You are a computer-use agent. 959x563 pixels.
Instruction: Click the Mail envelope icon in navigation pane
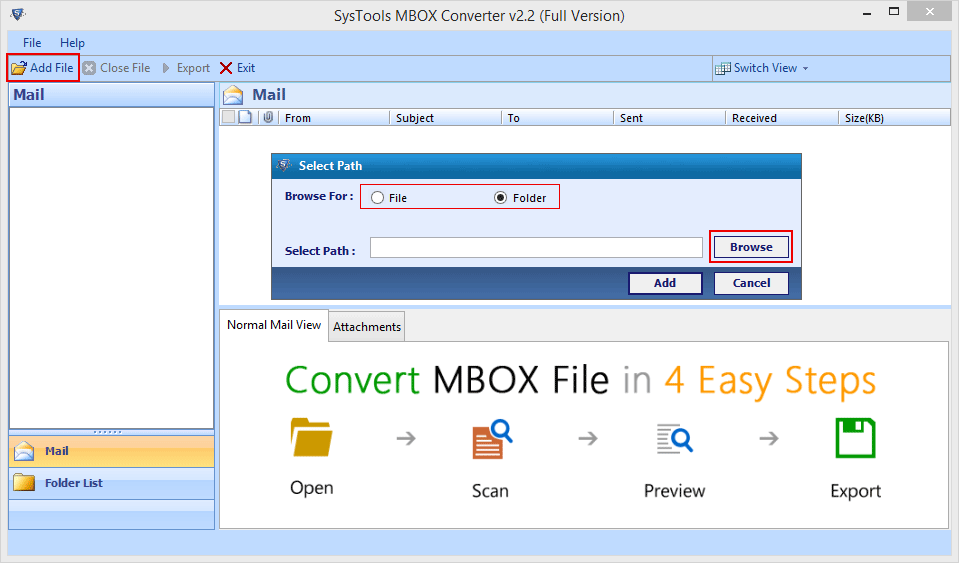coord(24,451)
